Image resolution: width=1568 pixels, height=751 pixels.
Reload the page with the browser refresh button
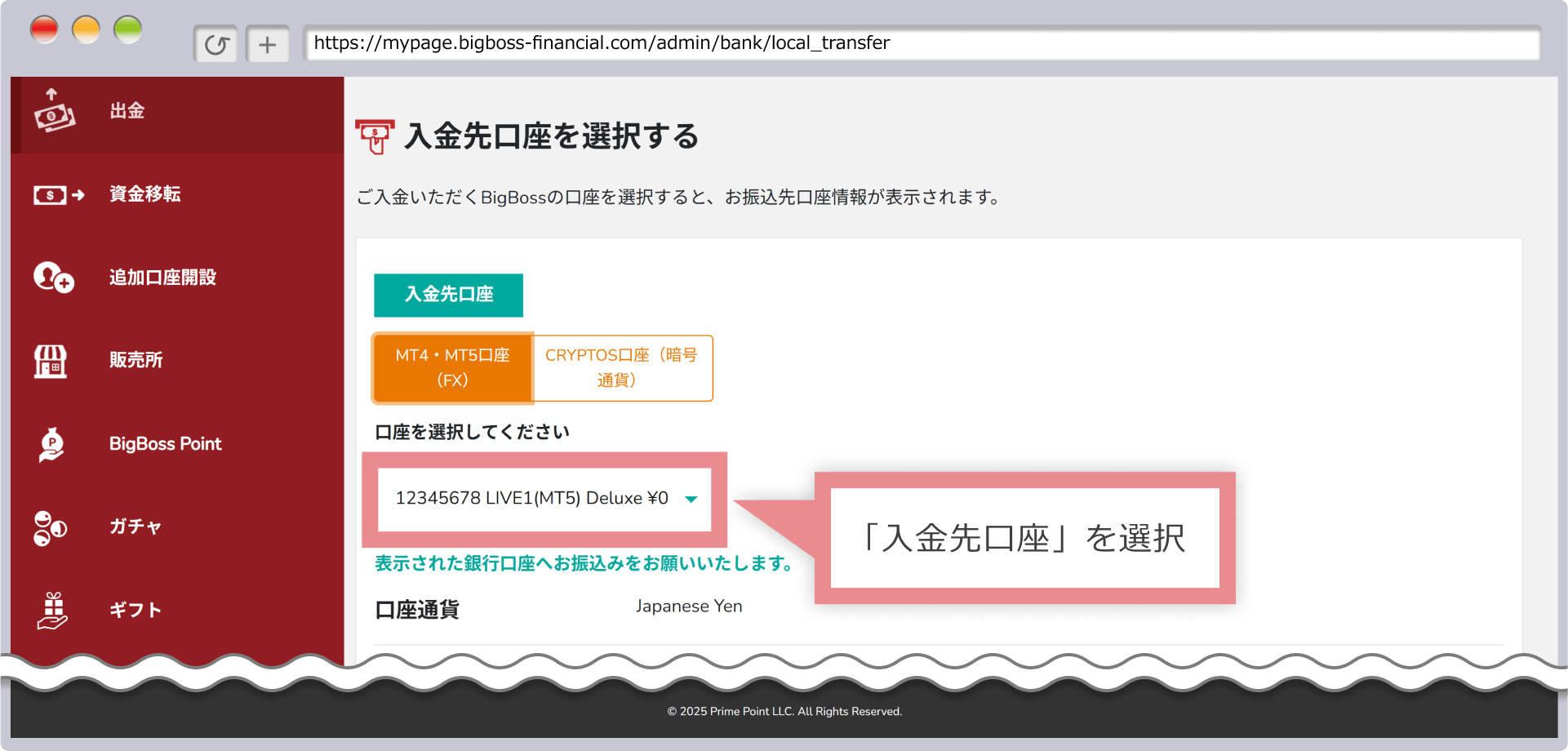tap(215, 44)
